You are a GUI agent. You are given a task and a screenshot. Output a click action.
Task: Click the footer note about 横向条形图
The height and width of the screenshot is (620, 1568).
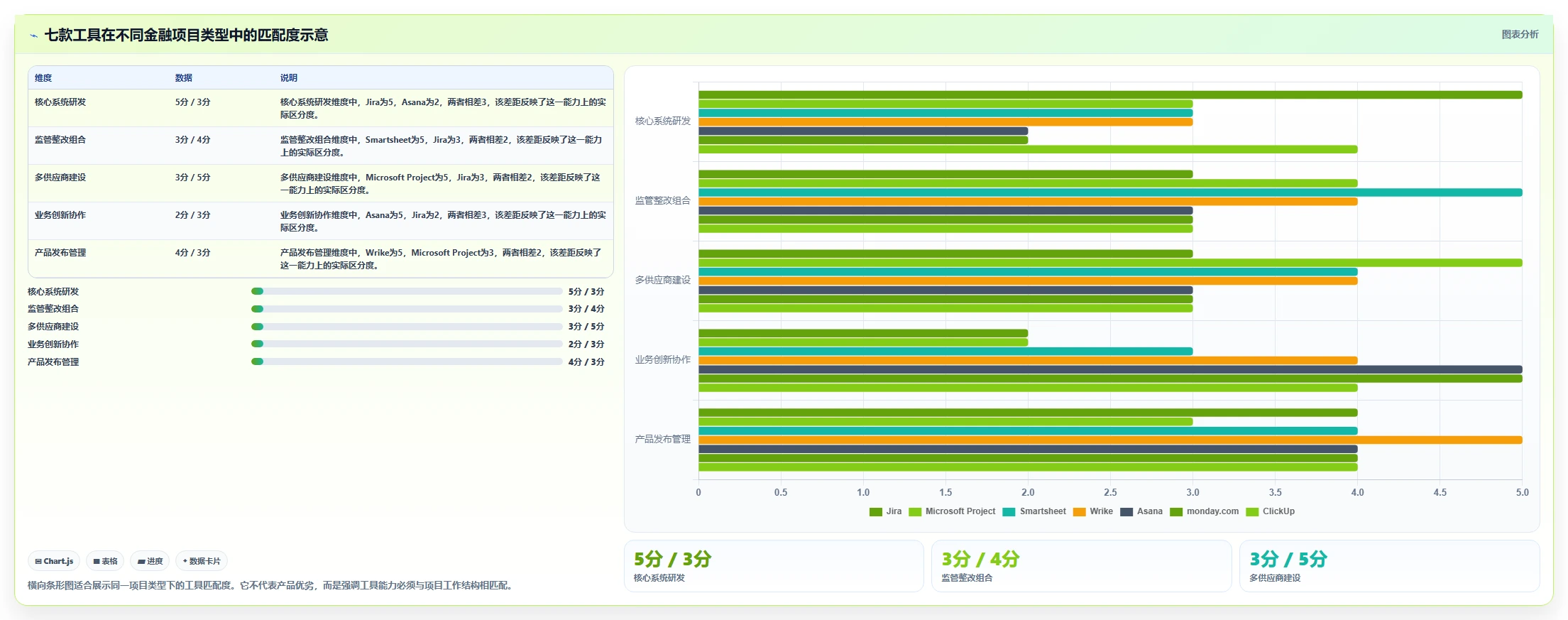(270, 585)
